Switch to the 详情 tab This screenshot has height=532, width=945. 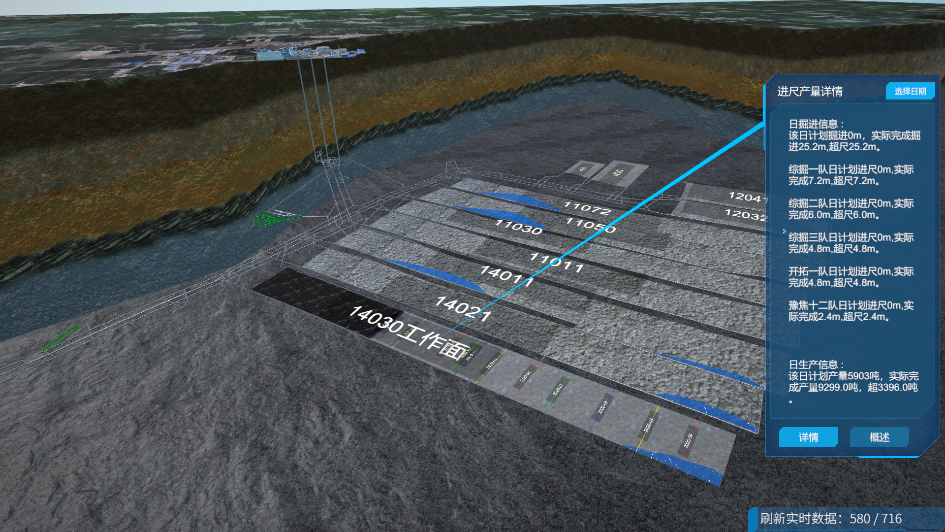point(808,437)
